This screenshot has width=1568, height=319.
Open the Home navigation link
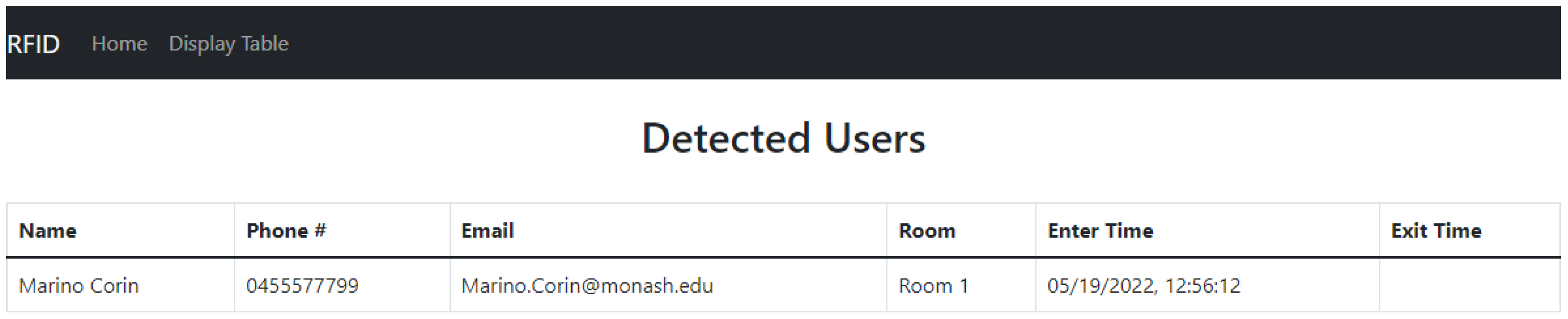(x=119, y=44)
